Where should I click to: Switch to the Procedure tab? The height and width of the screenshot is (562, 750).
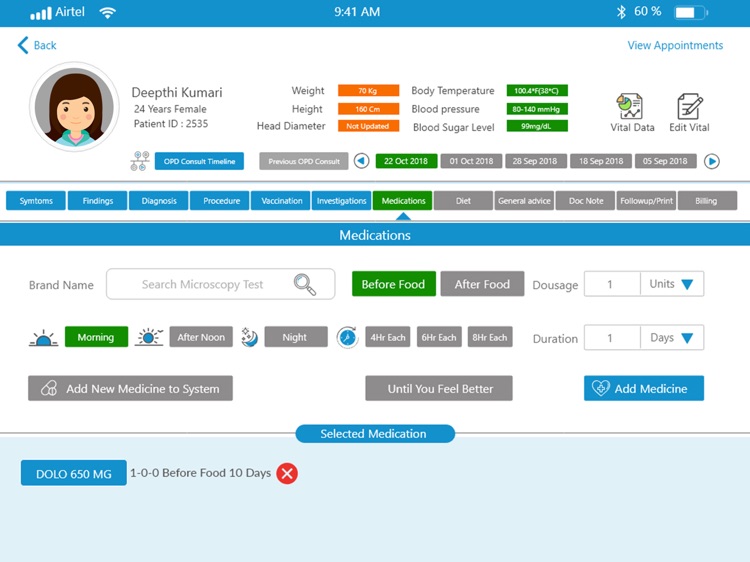220,201
